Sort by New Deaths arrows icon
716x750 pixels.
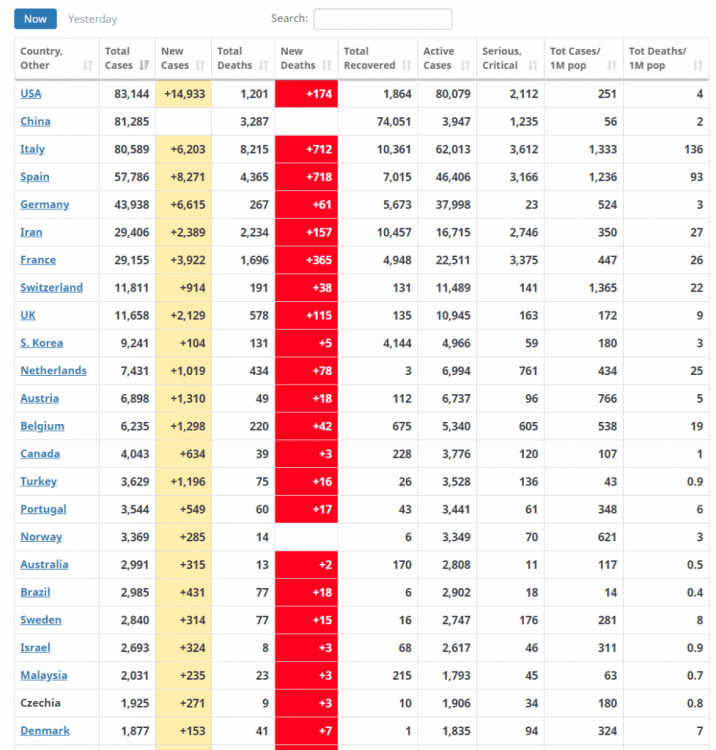326,65
